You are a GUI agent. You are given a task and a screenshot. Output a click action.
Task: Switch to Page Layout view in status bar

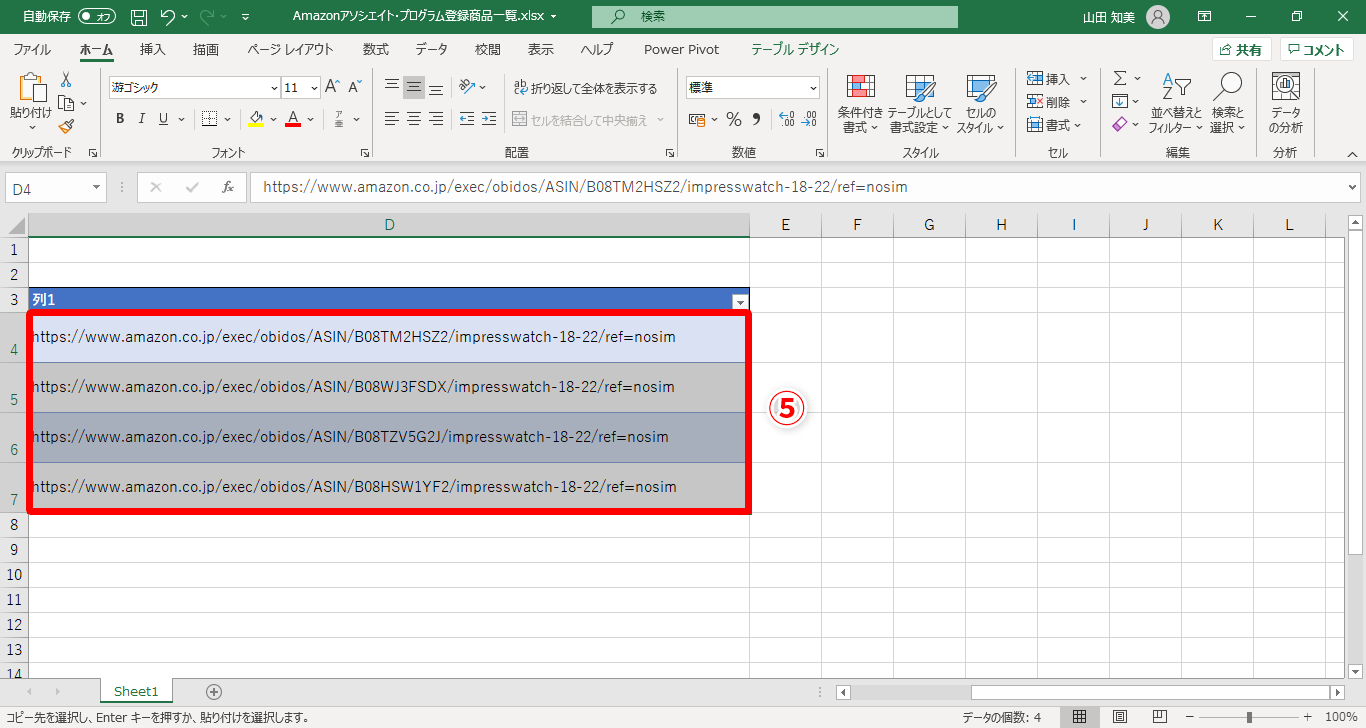tap(1120, 717)
